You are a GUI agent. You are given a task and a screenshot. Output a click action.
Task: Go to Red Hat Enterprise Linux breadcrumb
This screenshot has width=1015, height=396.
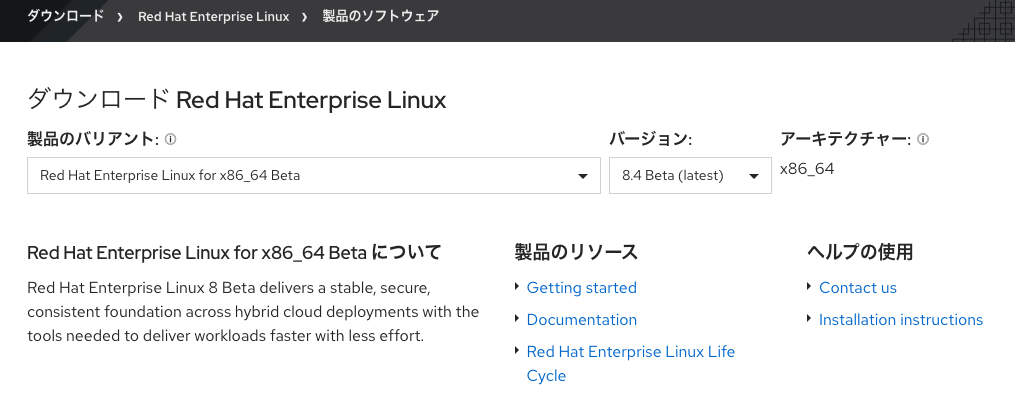tap(214, 17)
